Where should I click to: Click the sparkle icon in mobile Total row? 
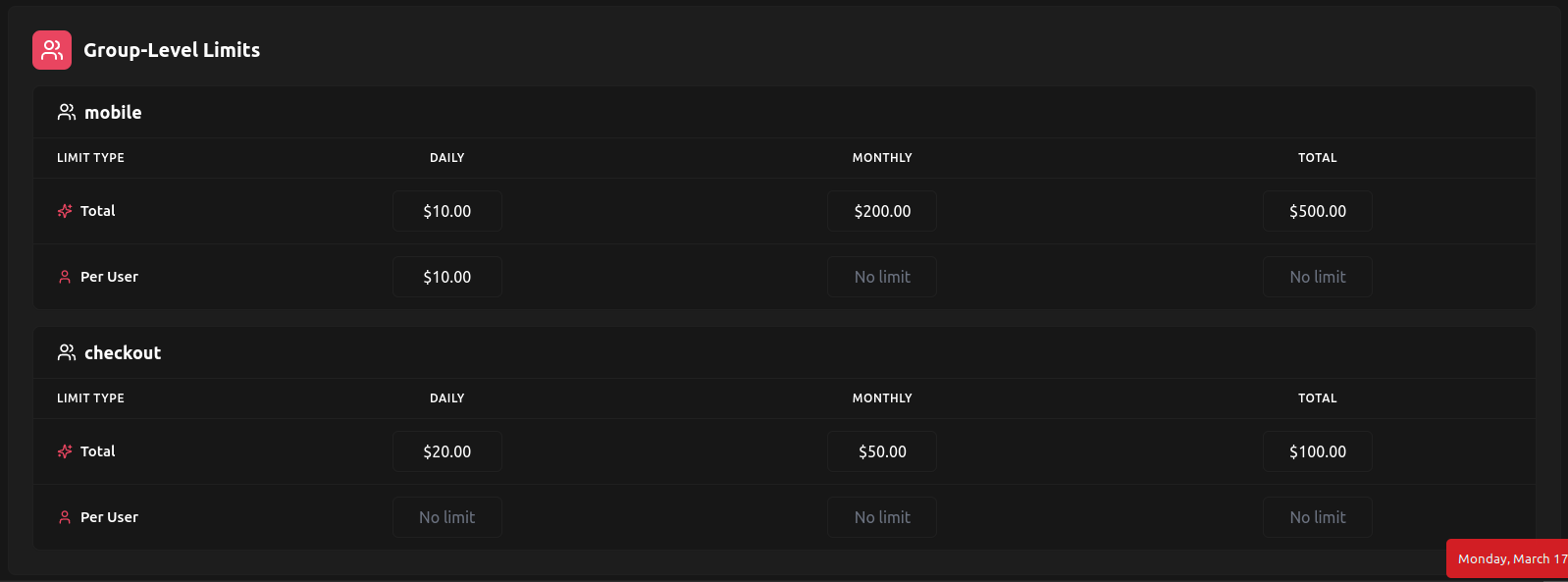coord(65,211)
